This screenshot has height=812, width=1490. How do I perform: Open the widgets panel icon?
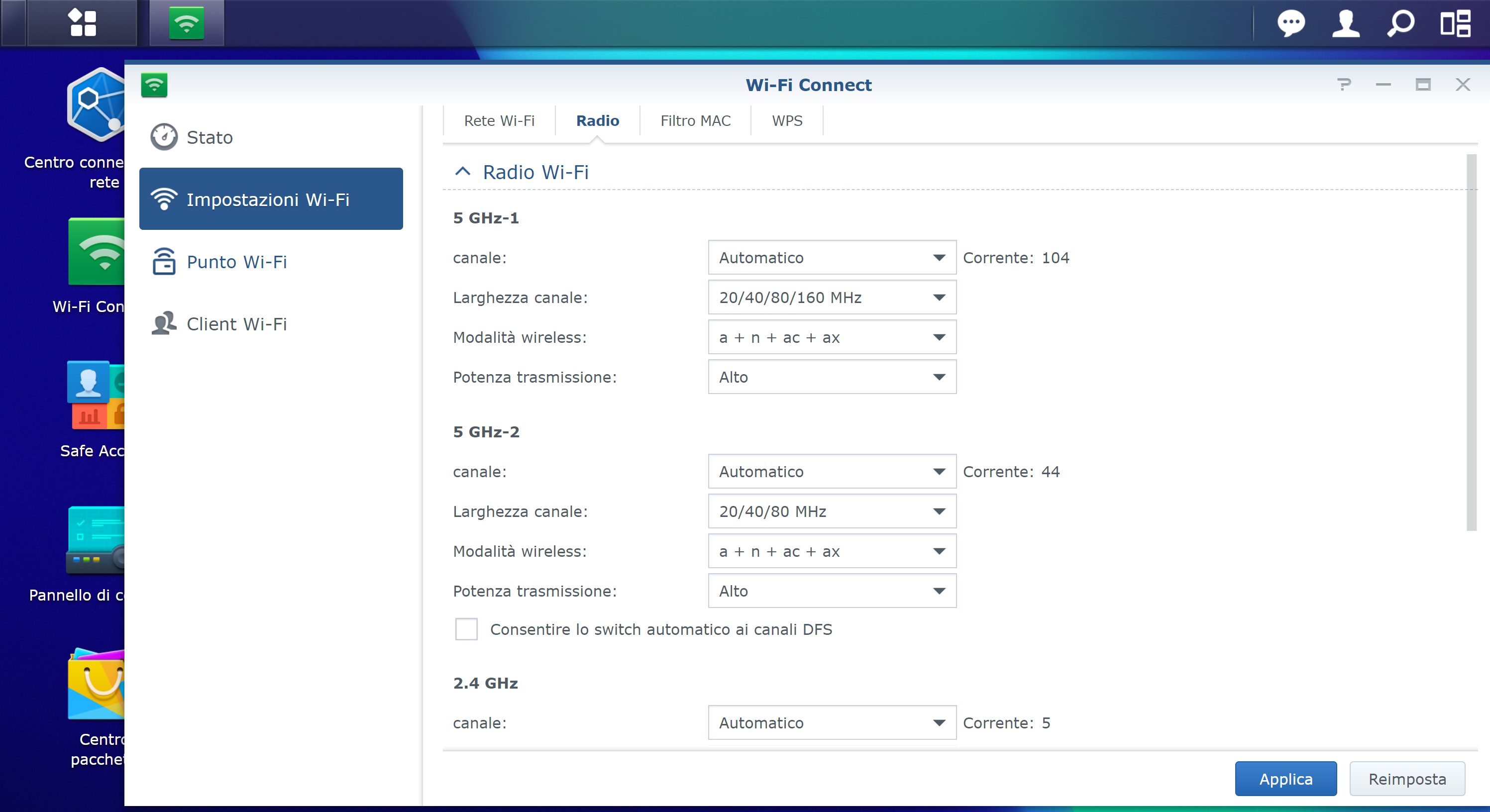pyautogui.click(x=1455, y=24)
